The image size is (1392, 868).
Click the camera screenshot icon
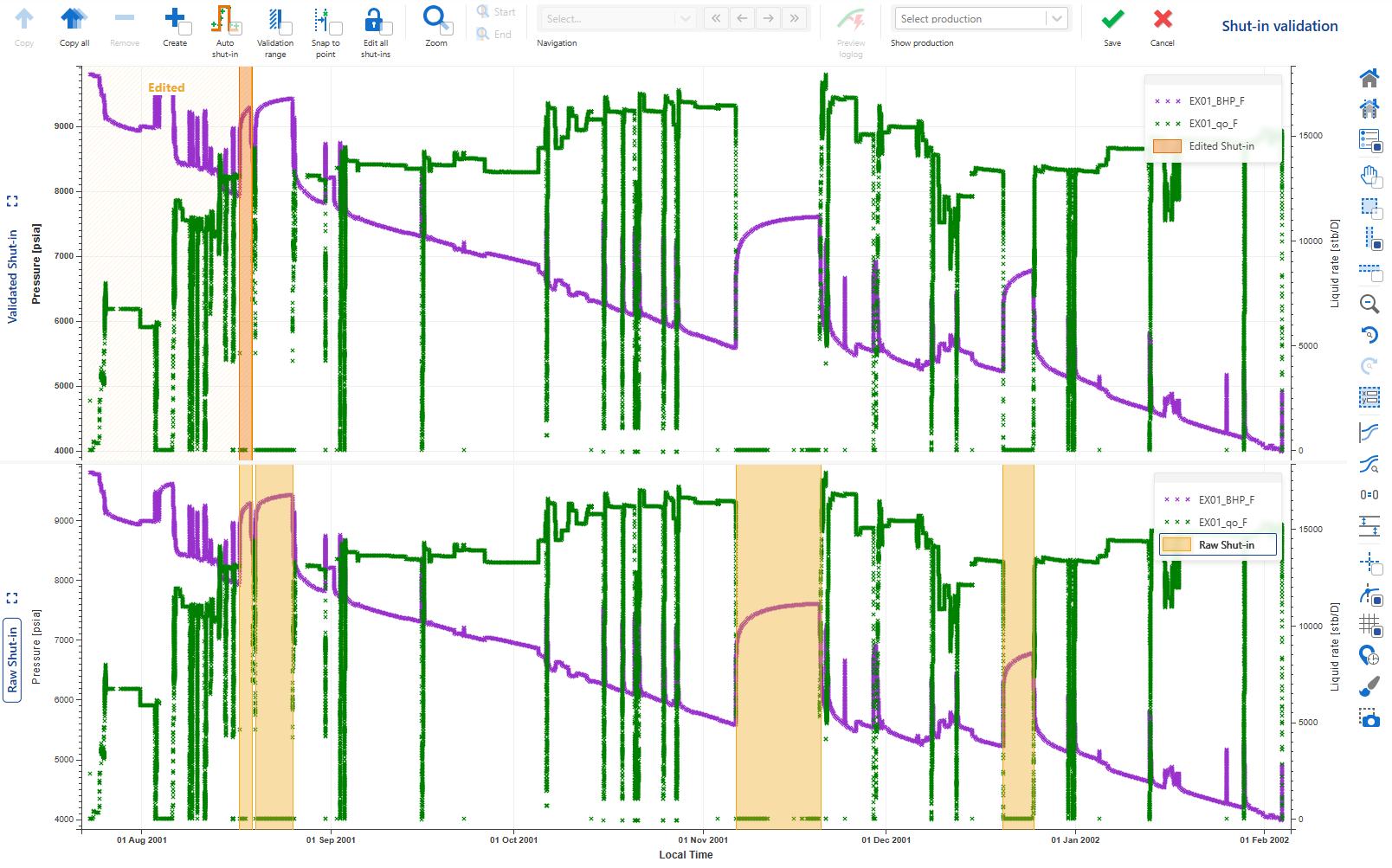coord(1369,718)
